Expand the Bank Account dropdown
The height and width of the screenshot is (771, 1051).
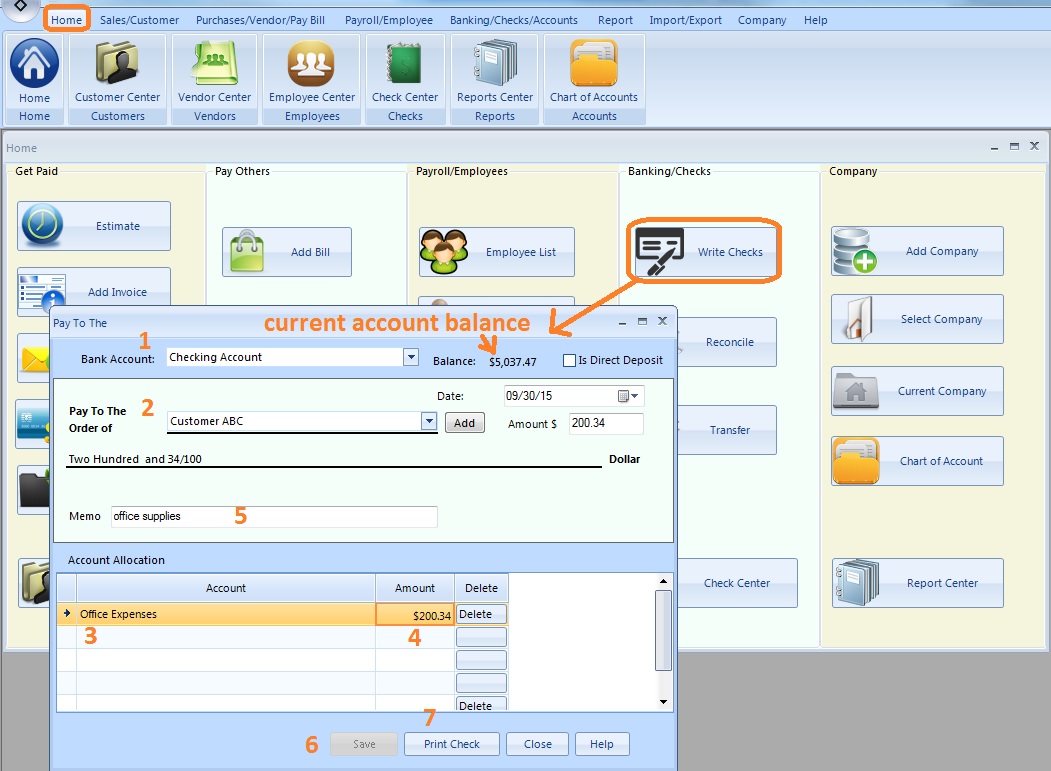point(410,357)
